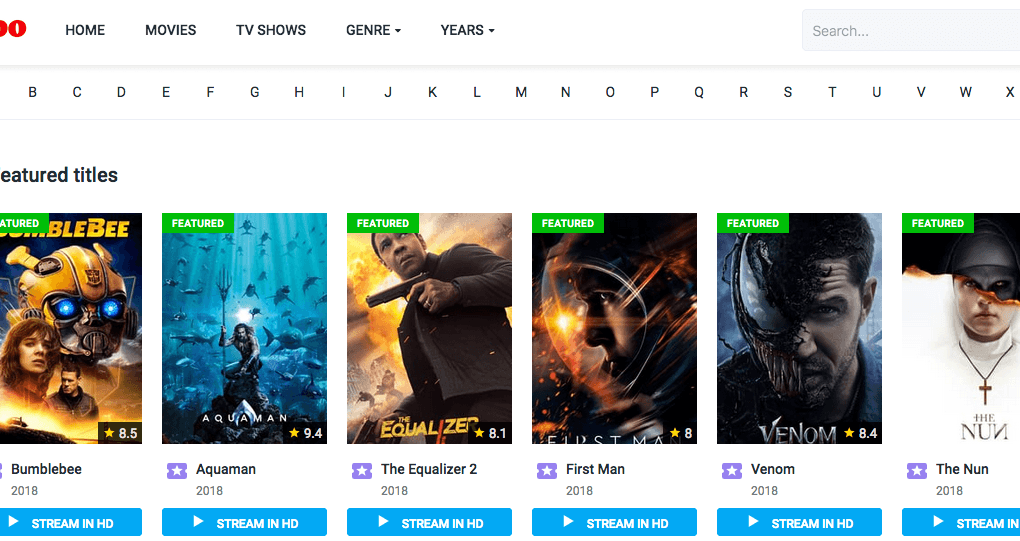The width and height of the screenshot is (1020, 541).
Task: Filter titles by letter U
Action: click(876, 92)
